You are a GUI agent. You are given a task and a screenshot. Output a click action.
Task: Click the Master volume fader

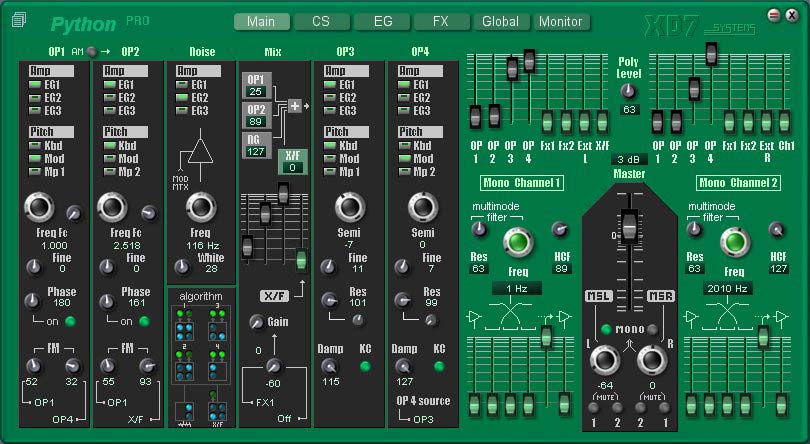pos(629,226)
